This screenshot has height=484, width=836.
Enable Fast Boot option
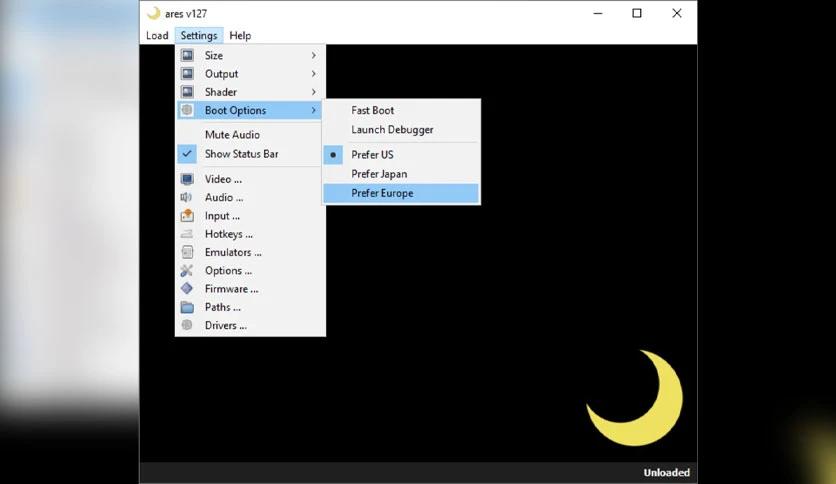click(372, 110)
